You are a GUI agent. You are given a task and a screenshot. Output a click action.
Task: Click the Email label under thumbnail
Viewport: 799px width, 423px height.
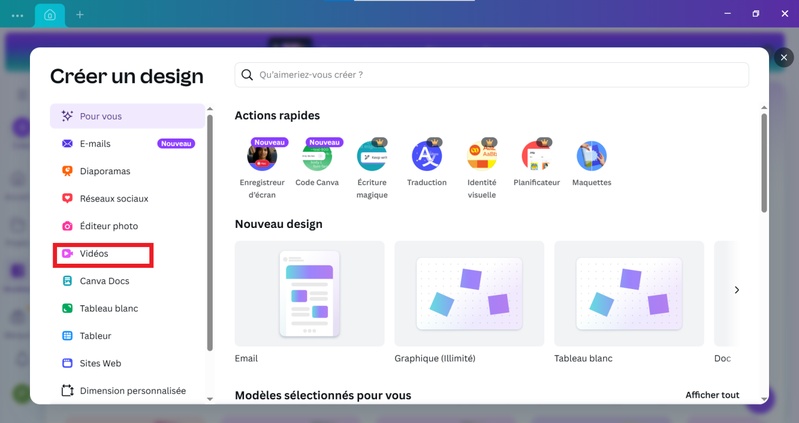tap(246, 358)
